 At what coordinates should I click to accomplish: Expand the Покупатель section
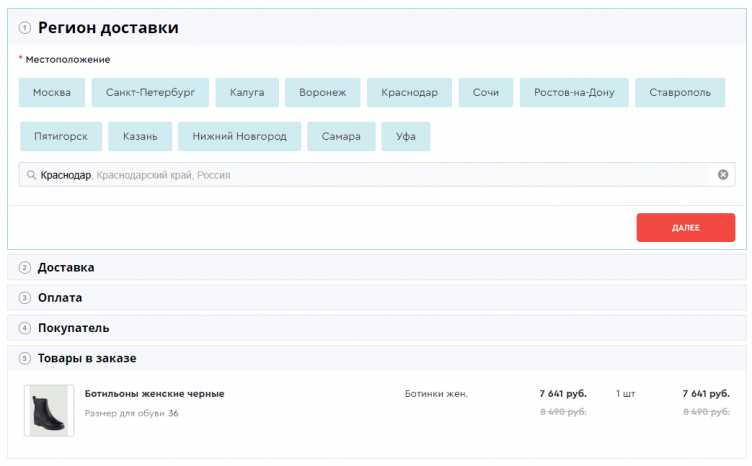click(73, 328)
